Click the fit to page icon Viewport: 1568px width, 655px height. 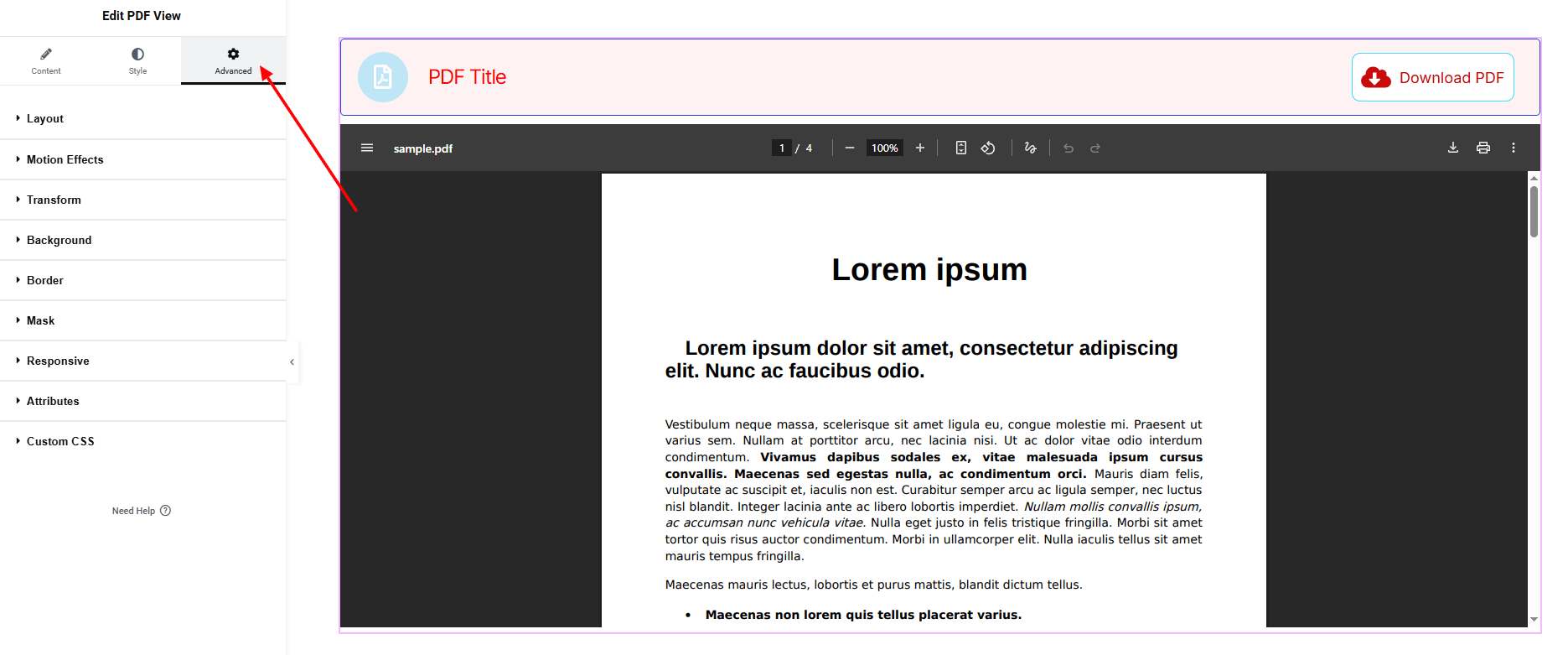click(x=961, y=148)
